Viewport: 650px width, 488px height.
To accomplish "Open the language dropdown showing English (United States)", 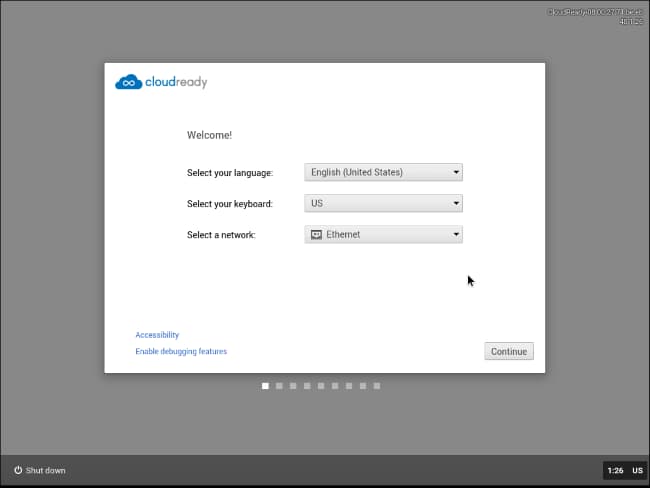I will pyautogui.click(x=383, y=172).
